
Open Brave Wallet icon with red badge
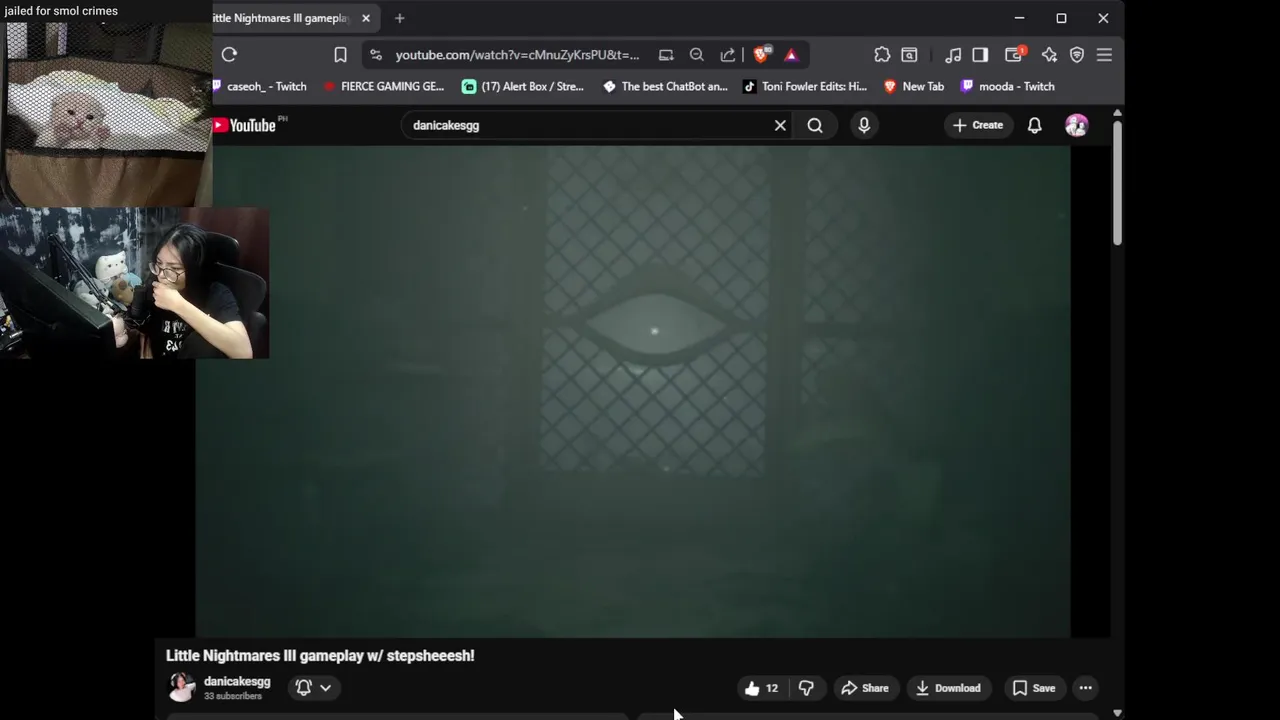click(1015, 55)
